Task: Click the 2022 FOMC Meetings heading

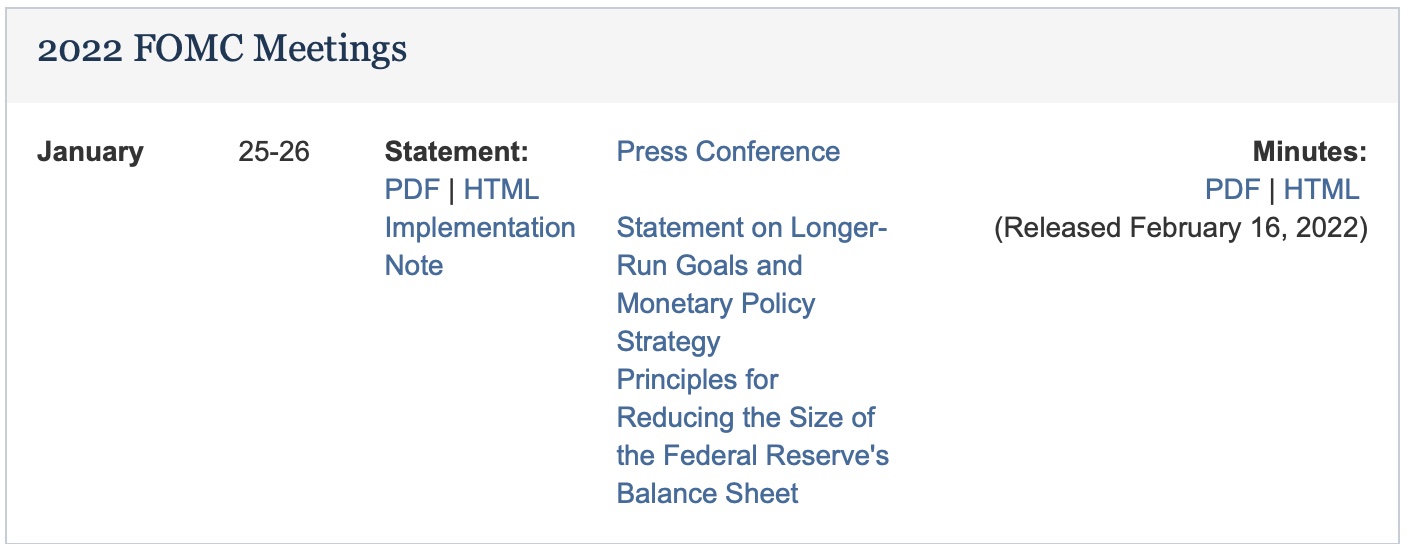Action: coord(222,49)
